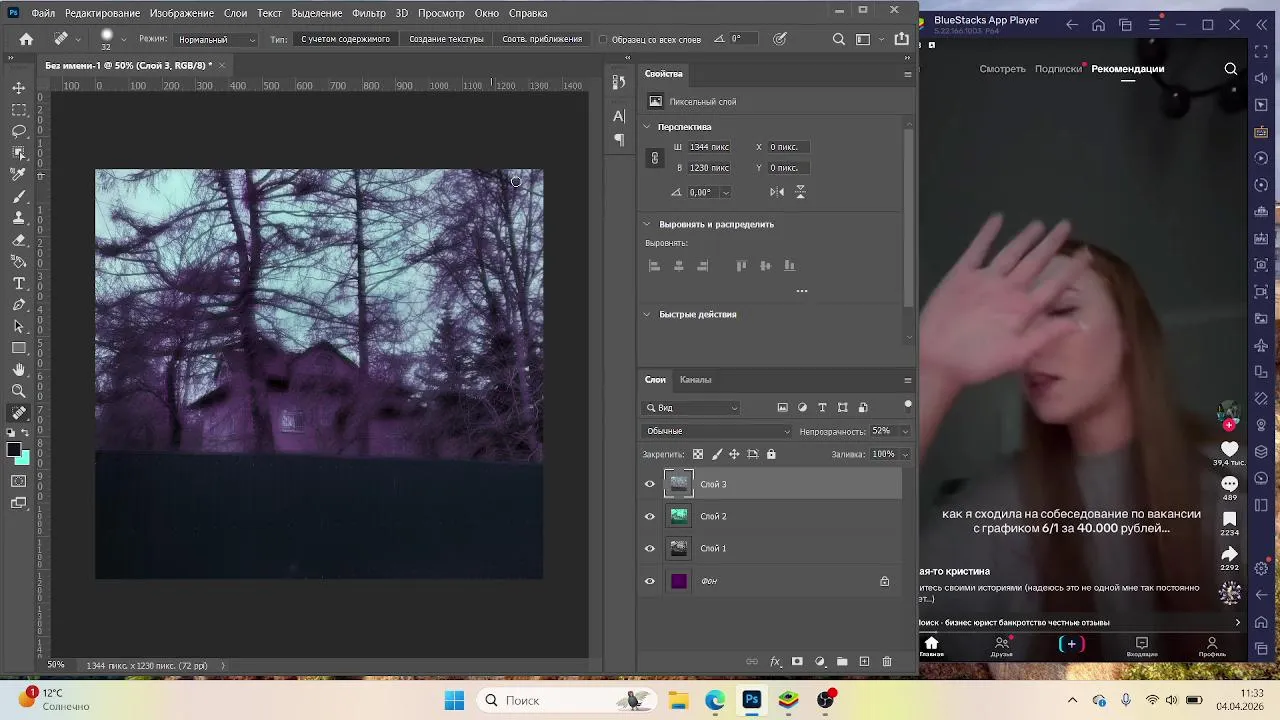Select the Eraser tool

coord(19,240)
